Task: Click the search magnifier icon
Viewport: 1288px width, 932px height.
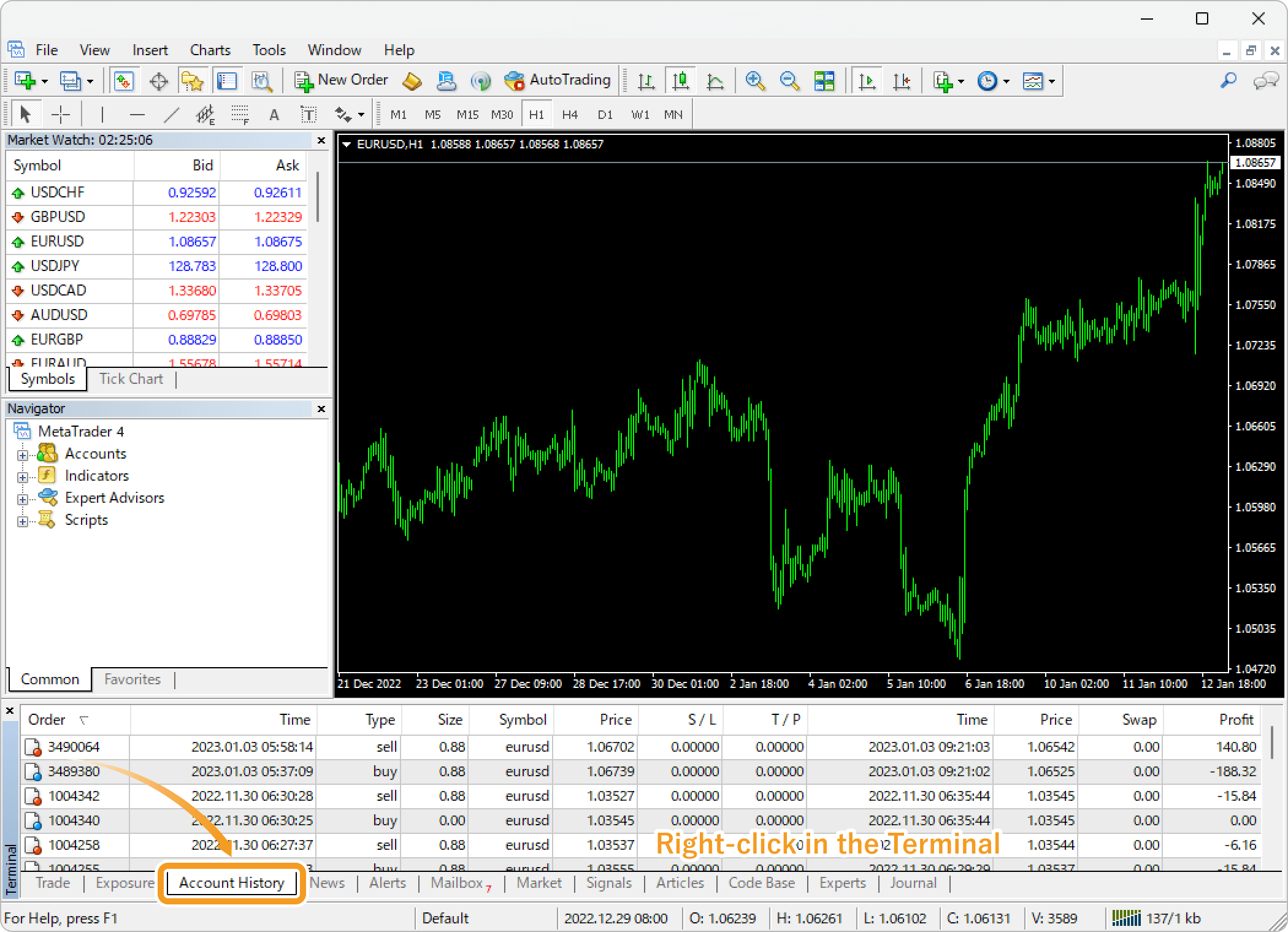Action: click(1228, 80)
